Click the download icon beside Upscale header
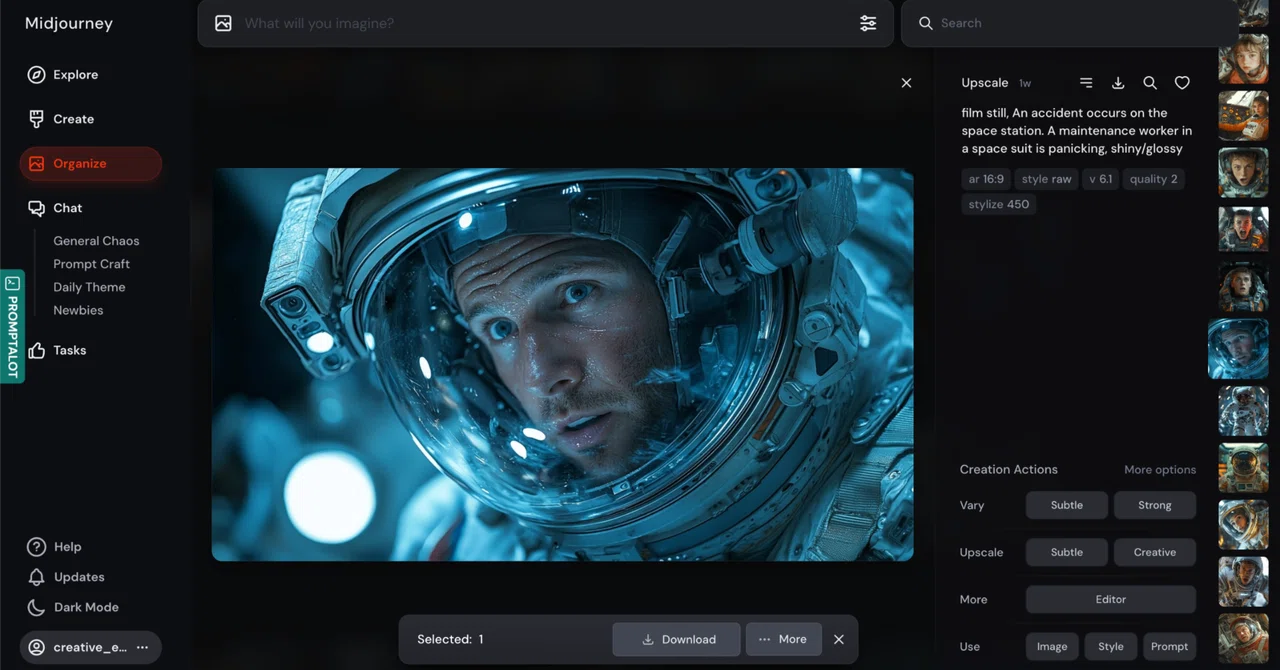1280x670 pixels. click(x=1118, y=83)
